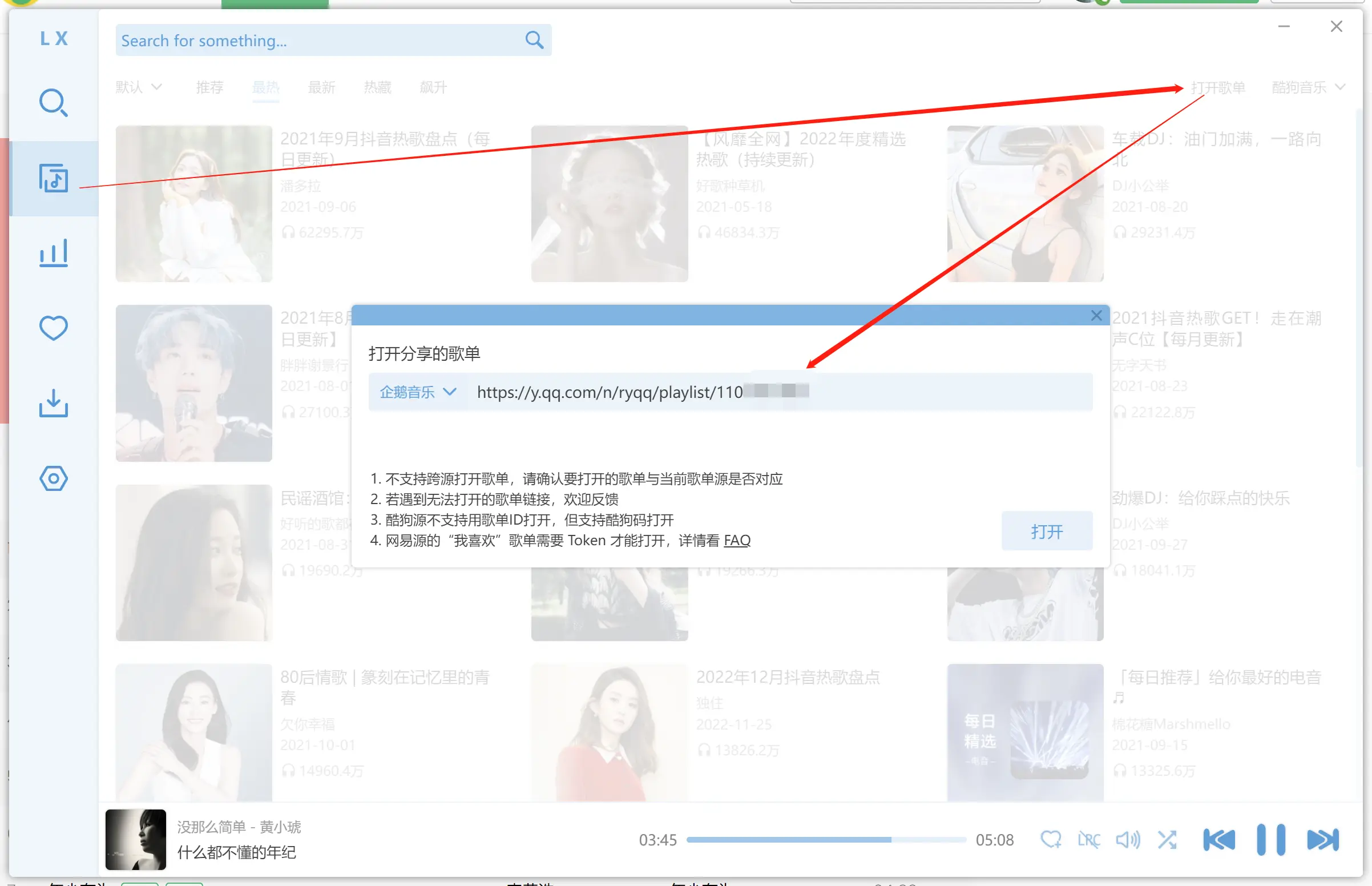Switch to the 推荐 tab
1372x886 pixels.
click(x=209, y=87)
